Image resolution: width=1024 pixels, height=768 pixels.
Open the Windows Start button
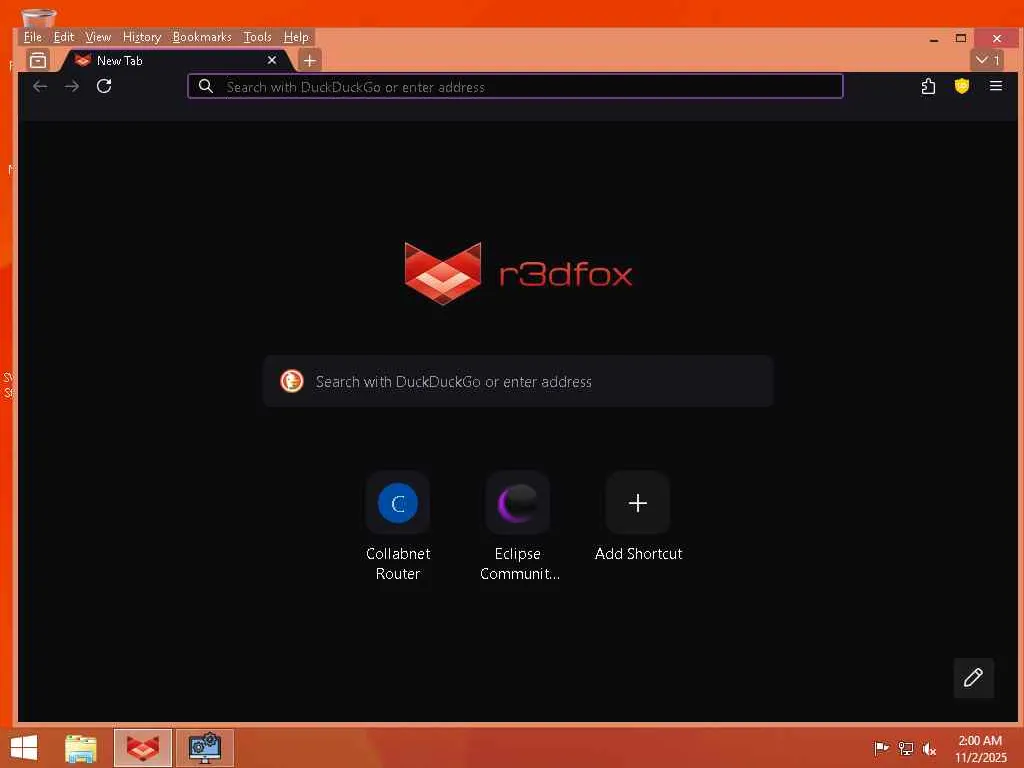click(24, 748)
